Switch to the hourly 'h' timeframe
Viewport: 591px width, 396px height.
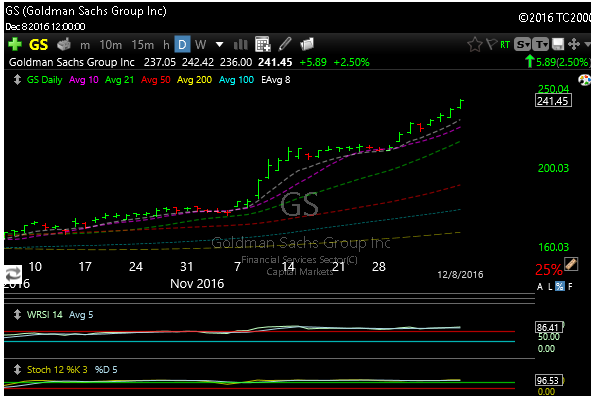(166, 45)
